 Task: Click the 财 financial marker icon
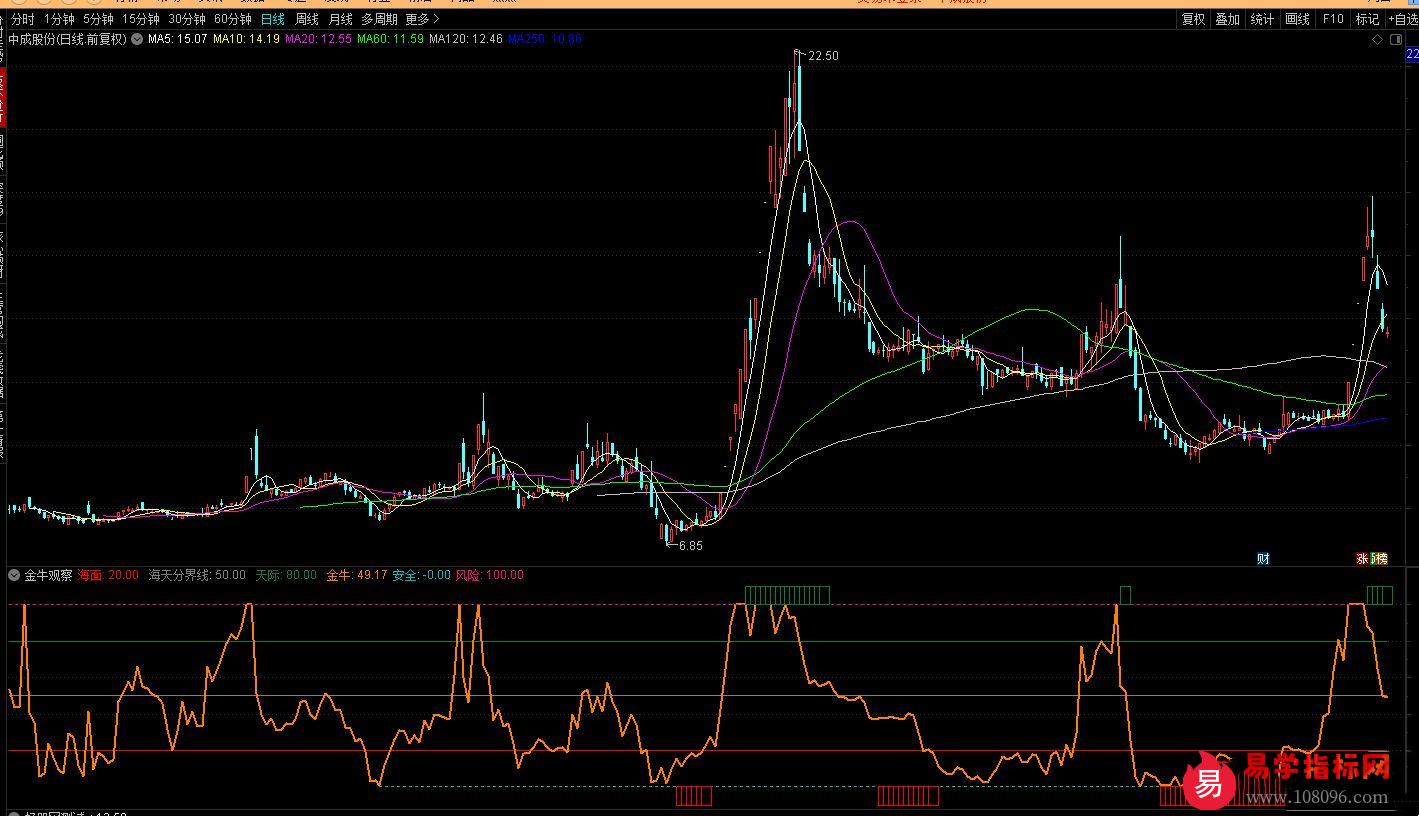tap(1263, 559)
